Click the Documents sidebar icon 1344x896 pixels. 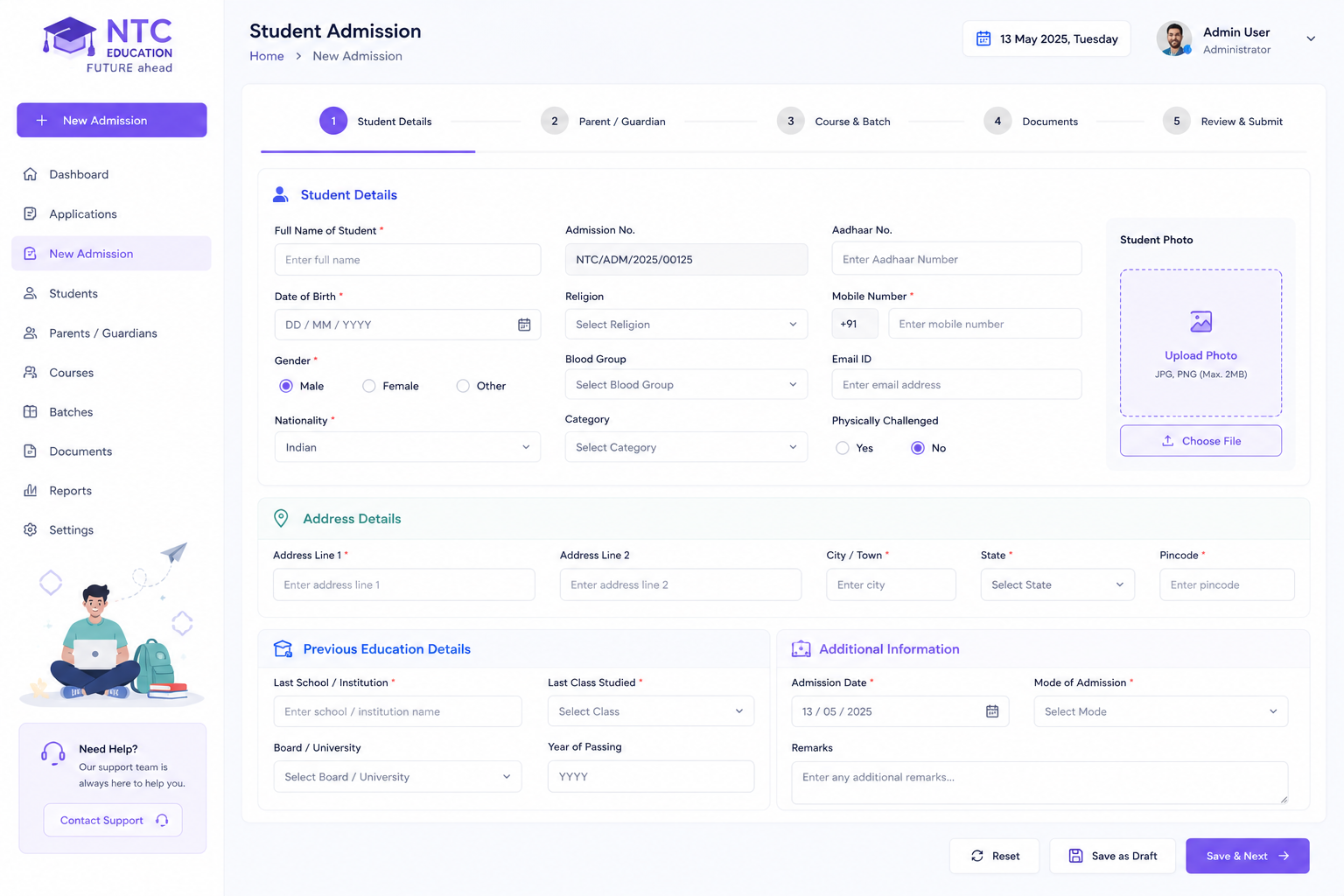(31, 451)
